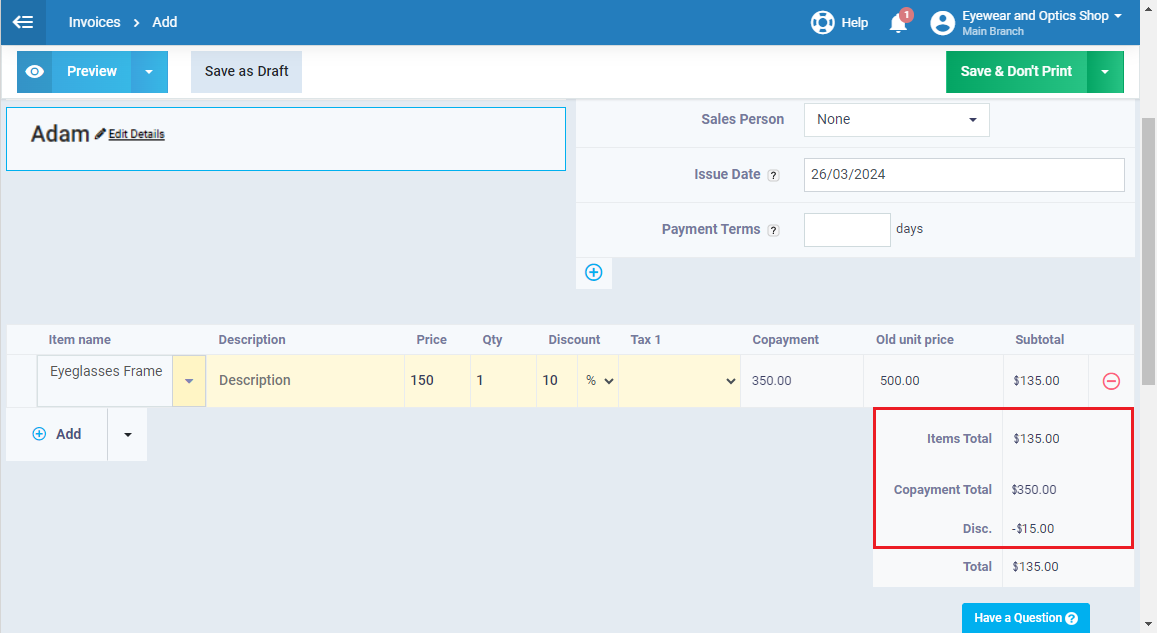Change the discount type percent selector
Image resolution: width=1157 pixels, height=633 pixels.
[598, 381]
